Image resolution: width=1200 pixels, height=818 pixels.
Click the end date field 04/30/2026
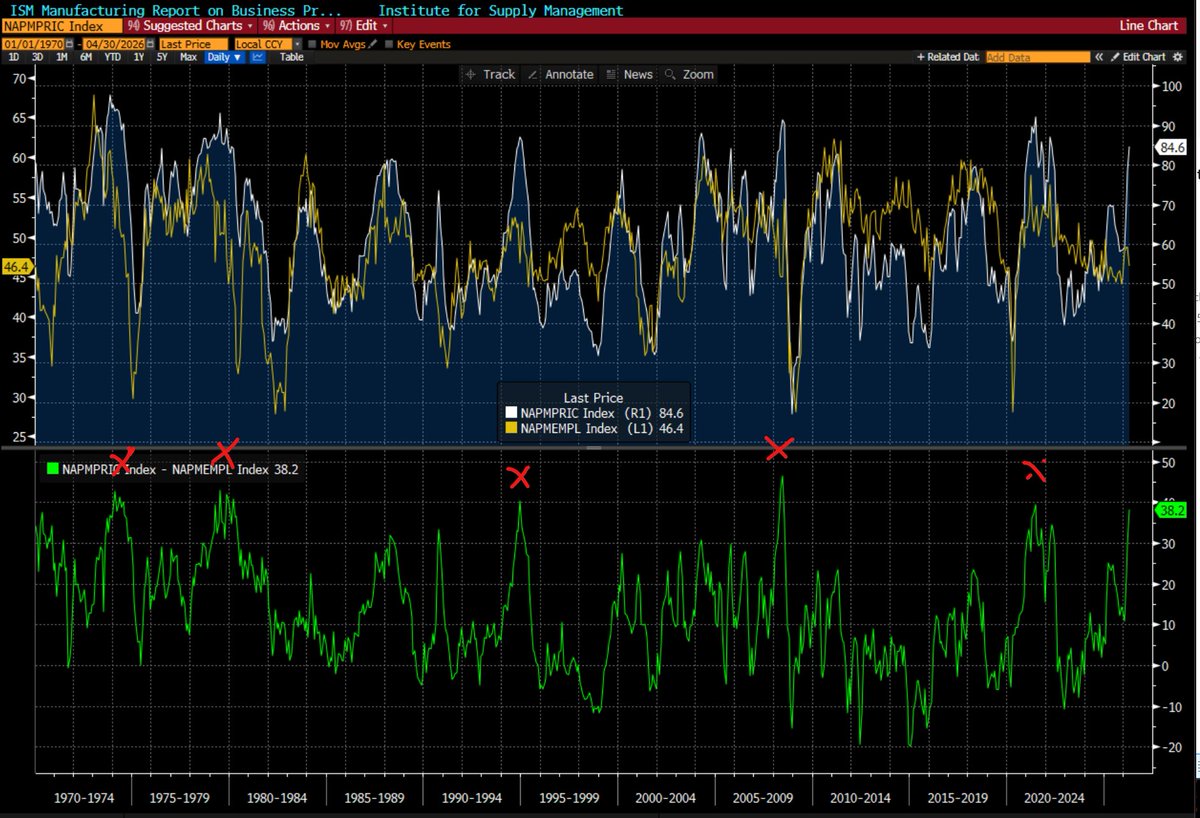[x=113, y=44]
